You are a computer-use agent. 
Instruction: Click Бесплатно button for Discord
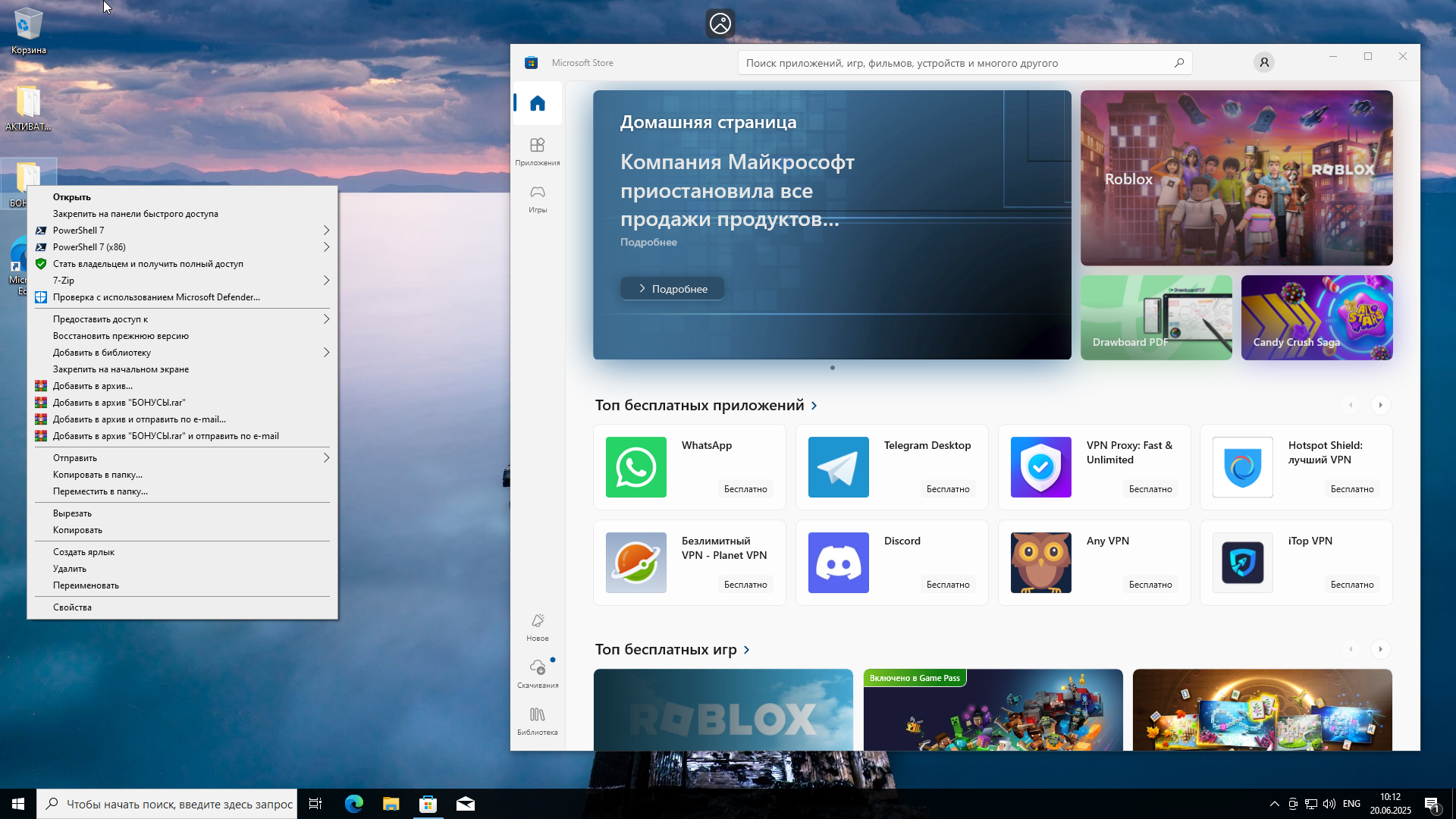pos(948,585)
